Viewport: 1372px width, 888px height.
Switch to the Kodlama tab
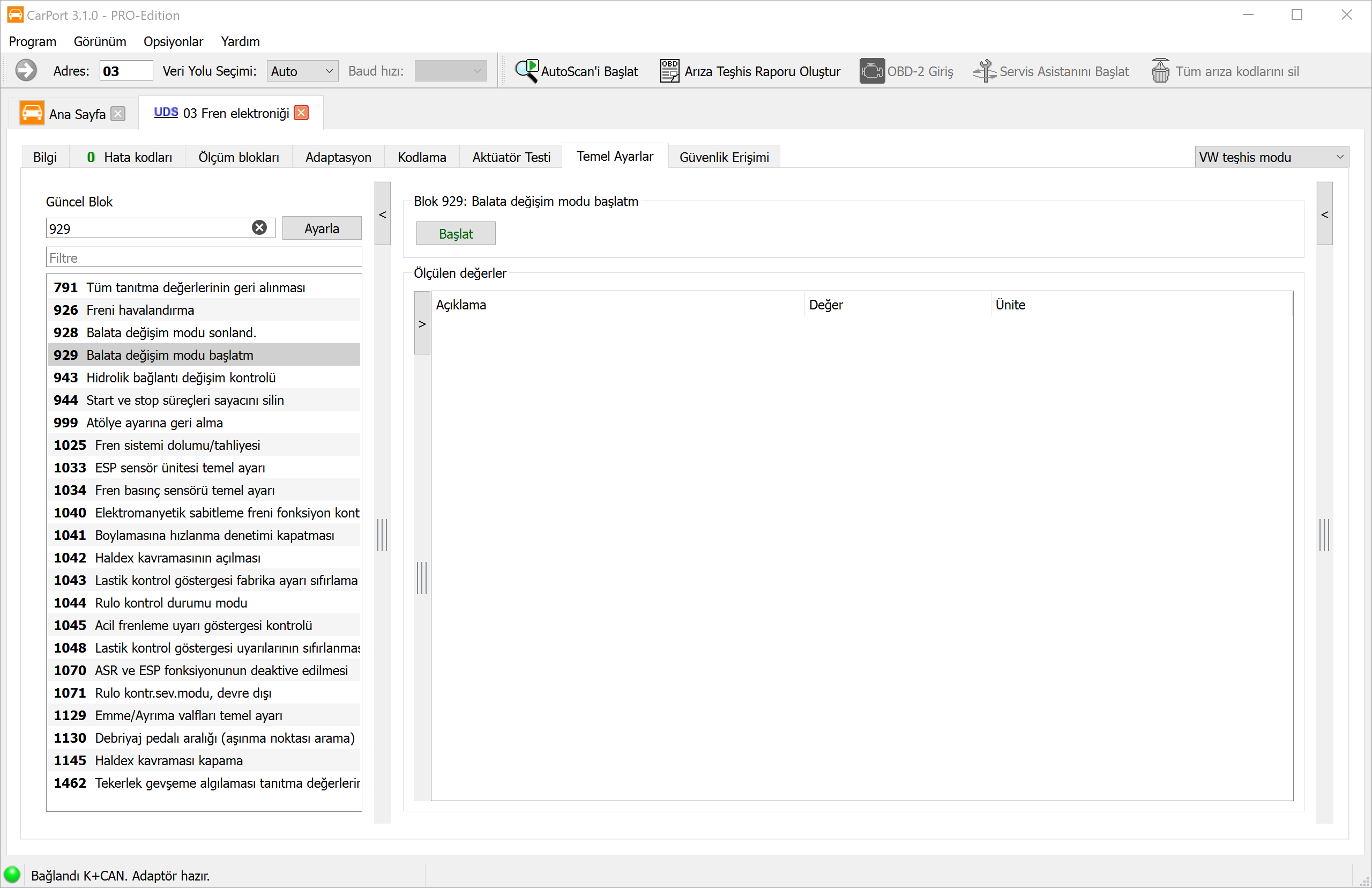pos(422,158)
